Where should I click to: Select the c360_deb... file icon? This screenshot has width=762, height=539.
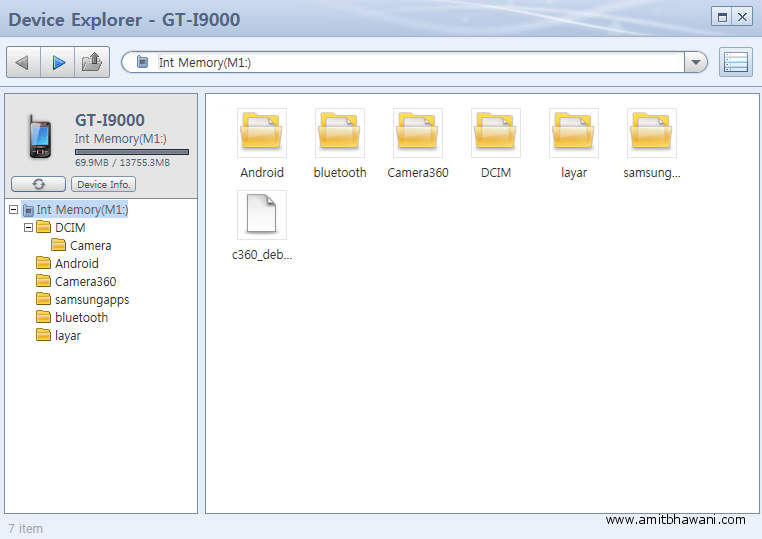pyautogui.click(x=262, y=215)
